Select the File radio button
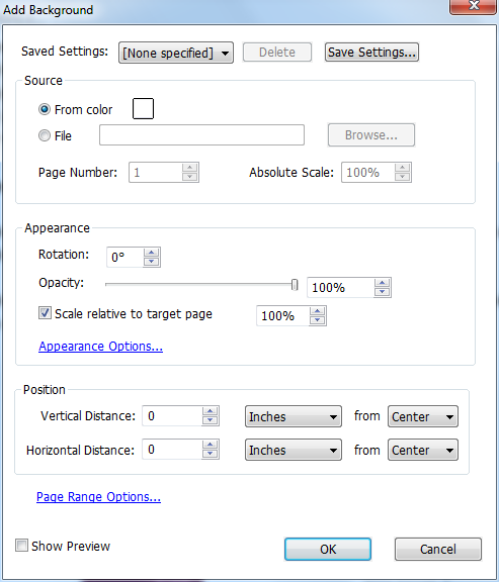 coord(44,135)
